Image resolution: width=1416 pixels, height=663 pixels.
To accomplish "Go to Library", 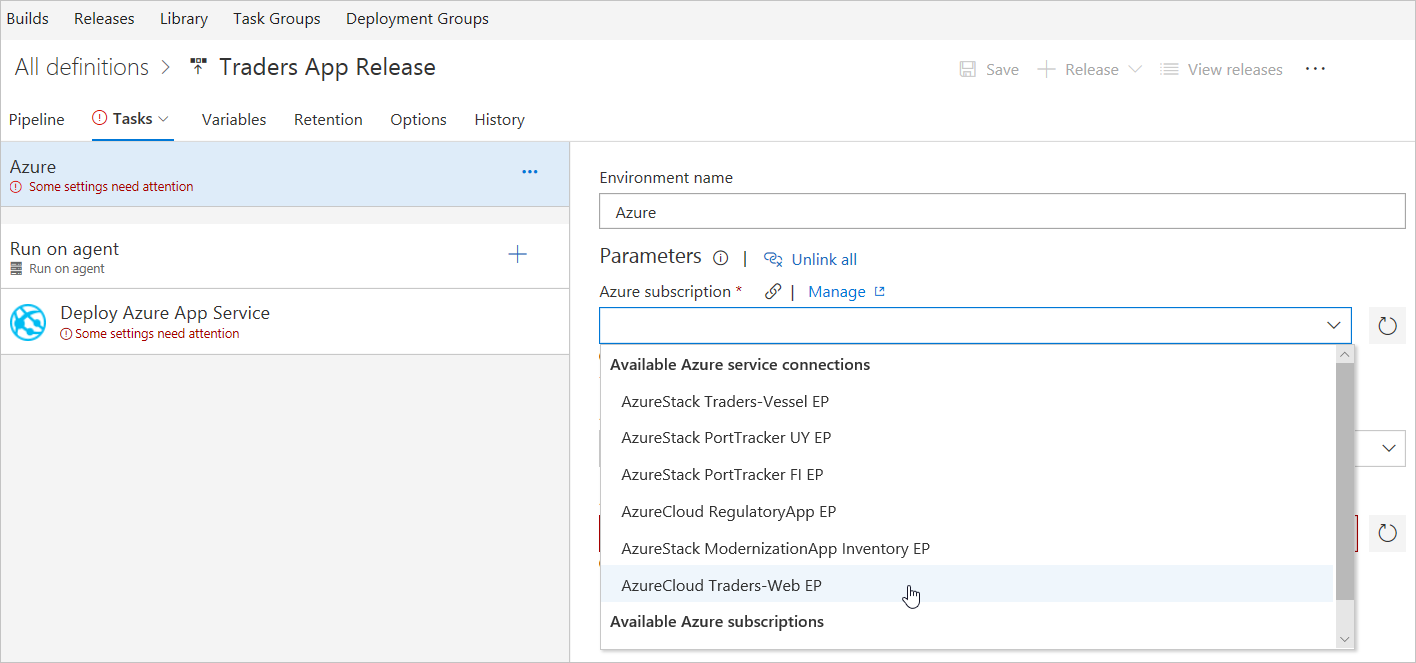I will point(184,18).
